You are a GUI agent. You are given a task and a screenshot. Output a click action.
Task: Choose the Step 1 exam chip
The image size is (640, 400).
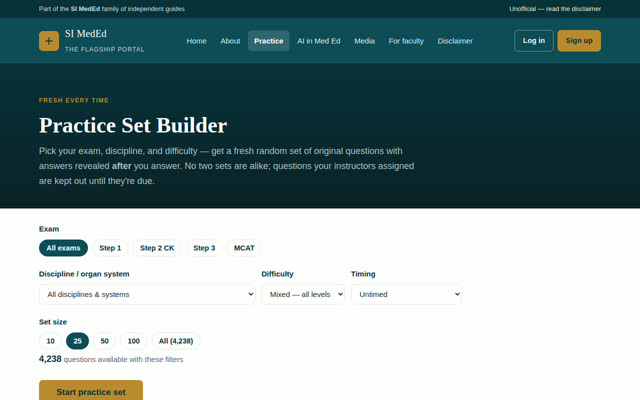110,248
